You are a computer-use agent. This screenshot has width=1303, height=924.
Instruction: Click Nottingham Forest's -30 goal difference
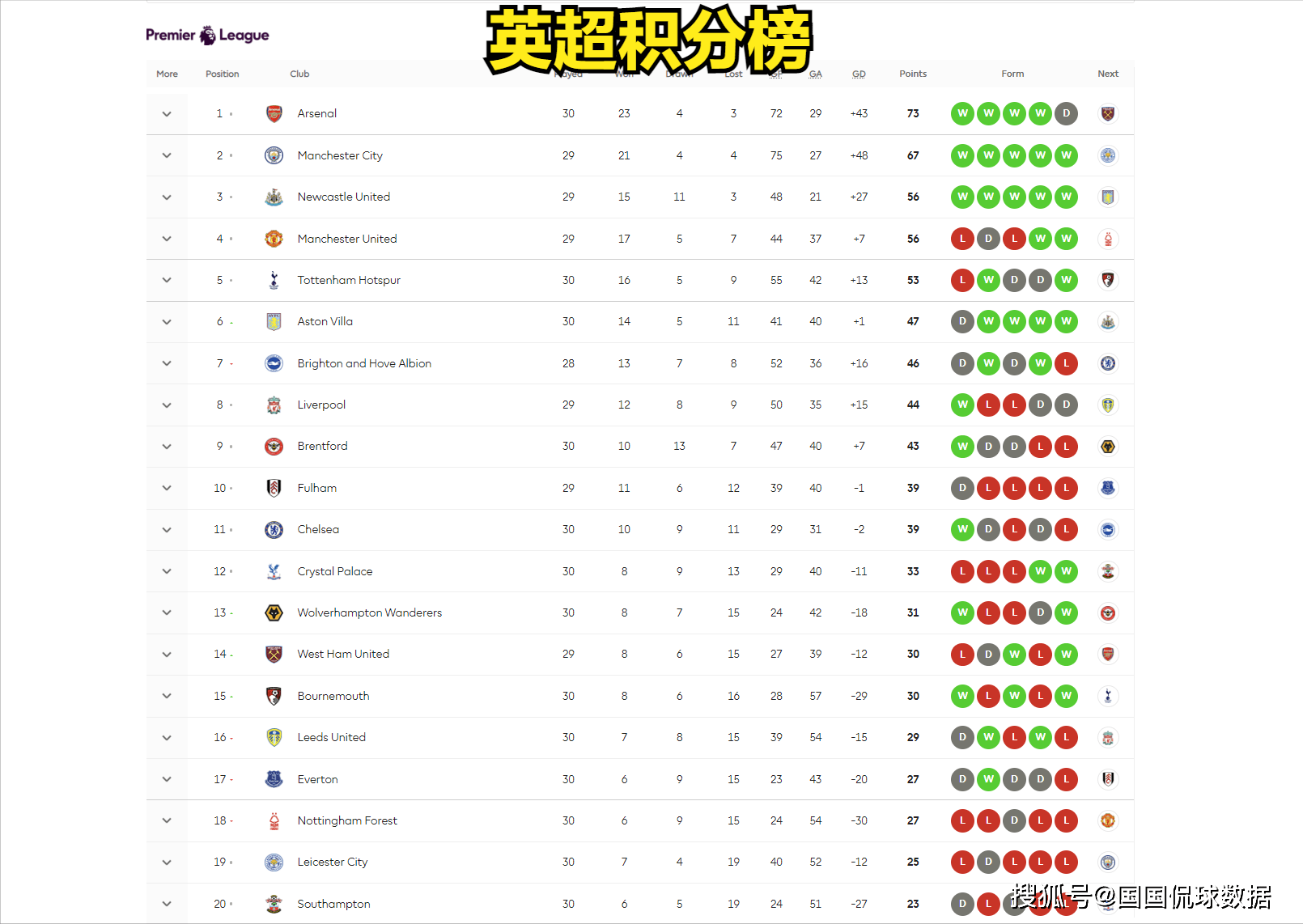[x=859, y=820]
